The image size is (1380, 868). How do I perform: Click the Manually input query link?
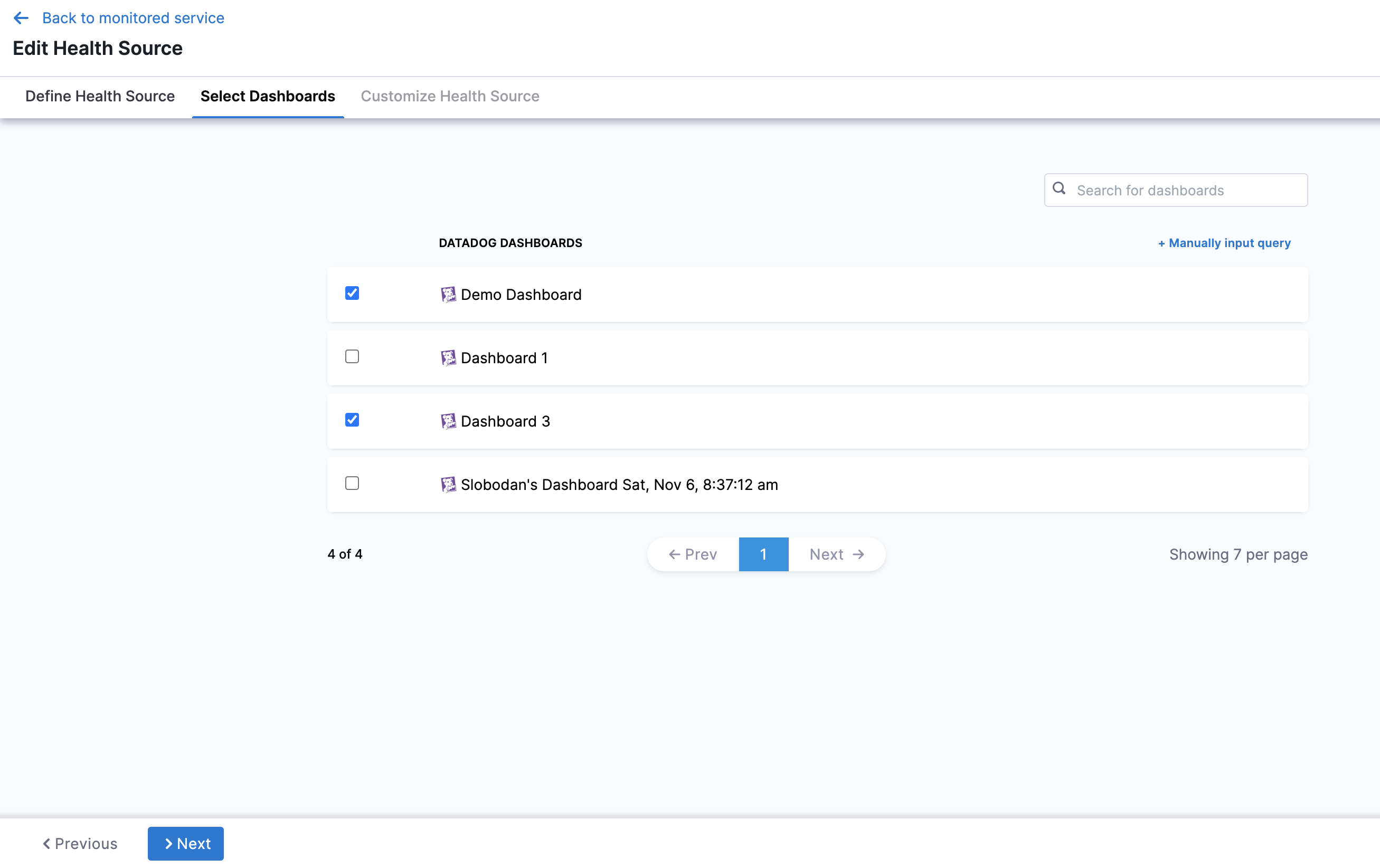pyautogui.click(x=1224, y=243)
